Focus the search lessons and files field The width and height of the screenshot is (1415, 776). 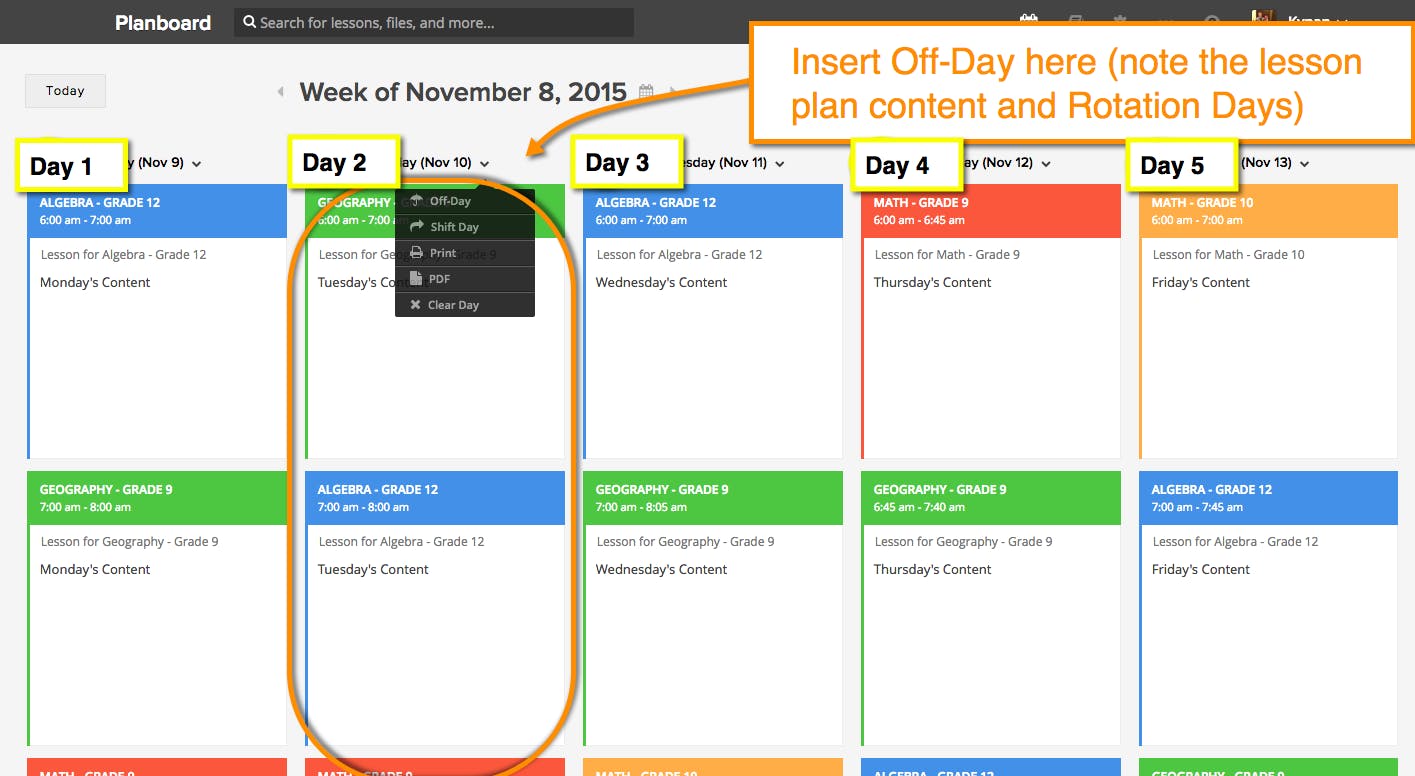click(434, 22)
